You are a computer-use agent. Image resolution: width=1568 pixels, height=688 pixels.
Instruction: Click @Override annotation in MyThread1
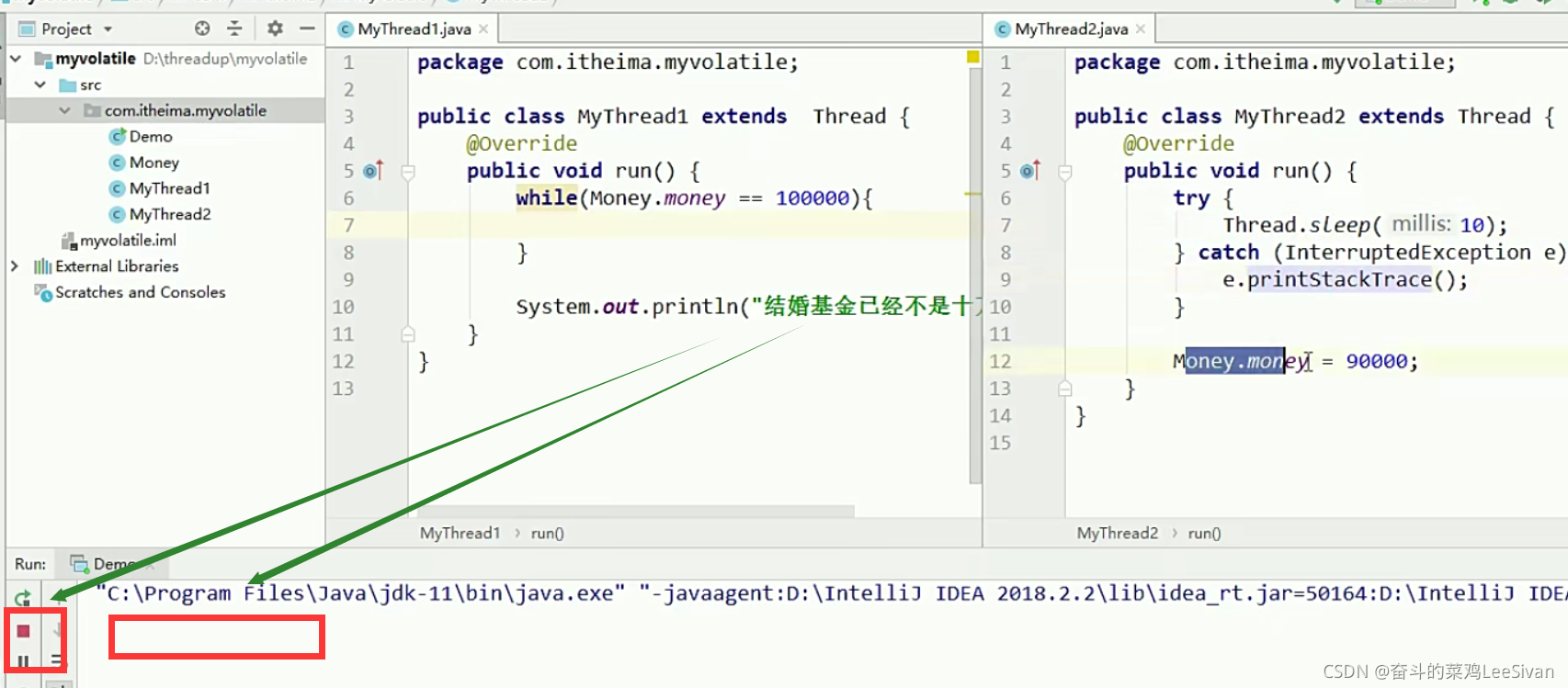coord(522,143)
